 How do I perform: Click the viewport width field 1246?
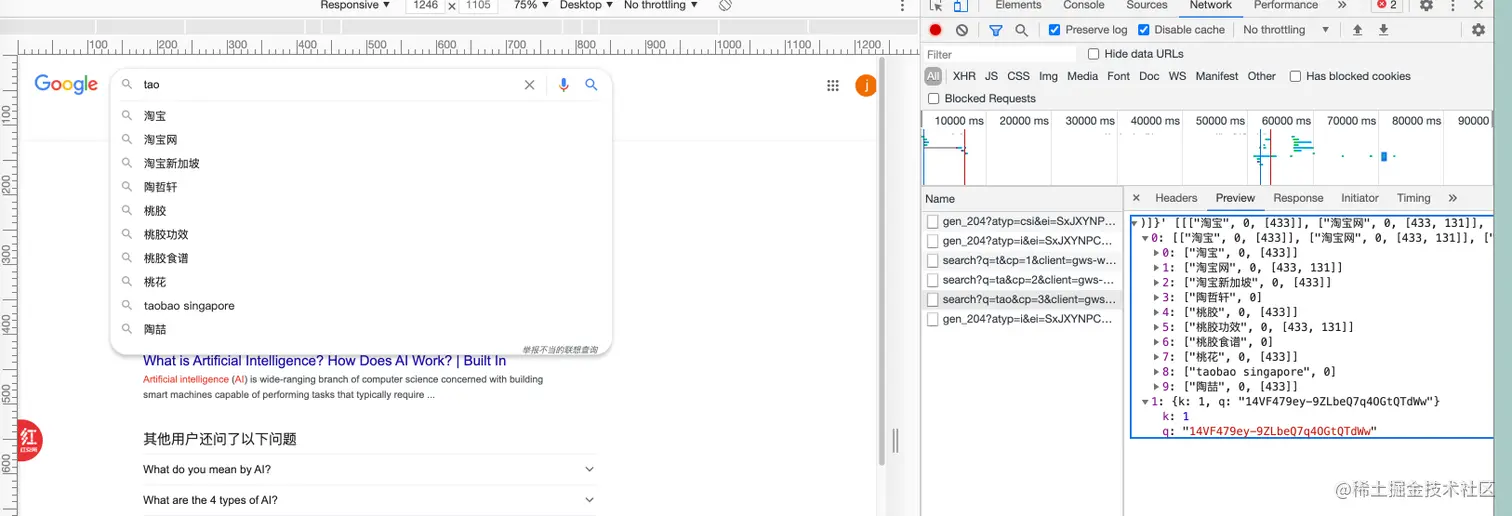point(425,5)
